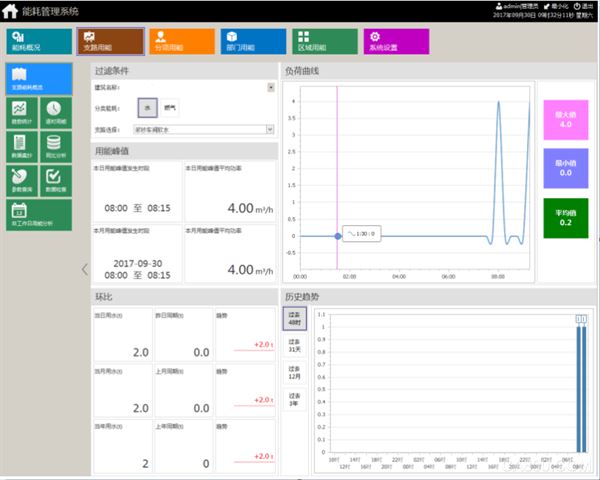Click the blue data point on load curve
This screenshot has height=480, width=600.
[x=338, y=236]
